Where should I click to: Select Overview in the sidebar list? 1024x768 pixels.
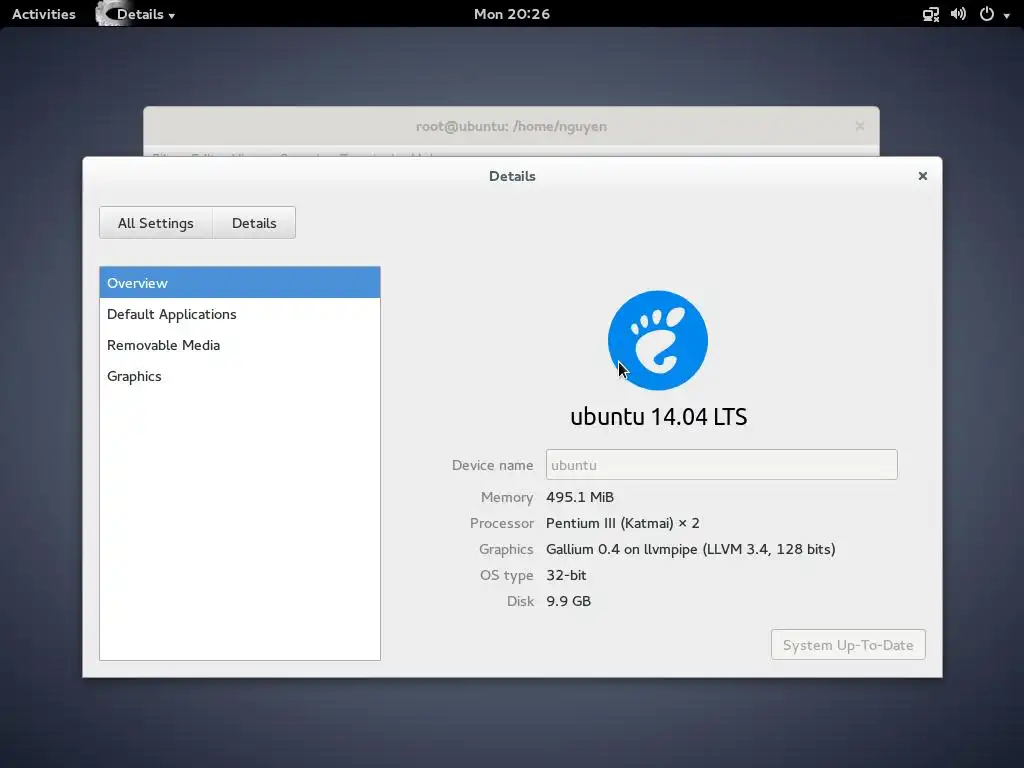tap(240, 283)
